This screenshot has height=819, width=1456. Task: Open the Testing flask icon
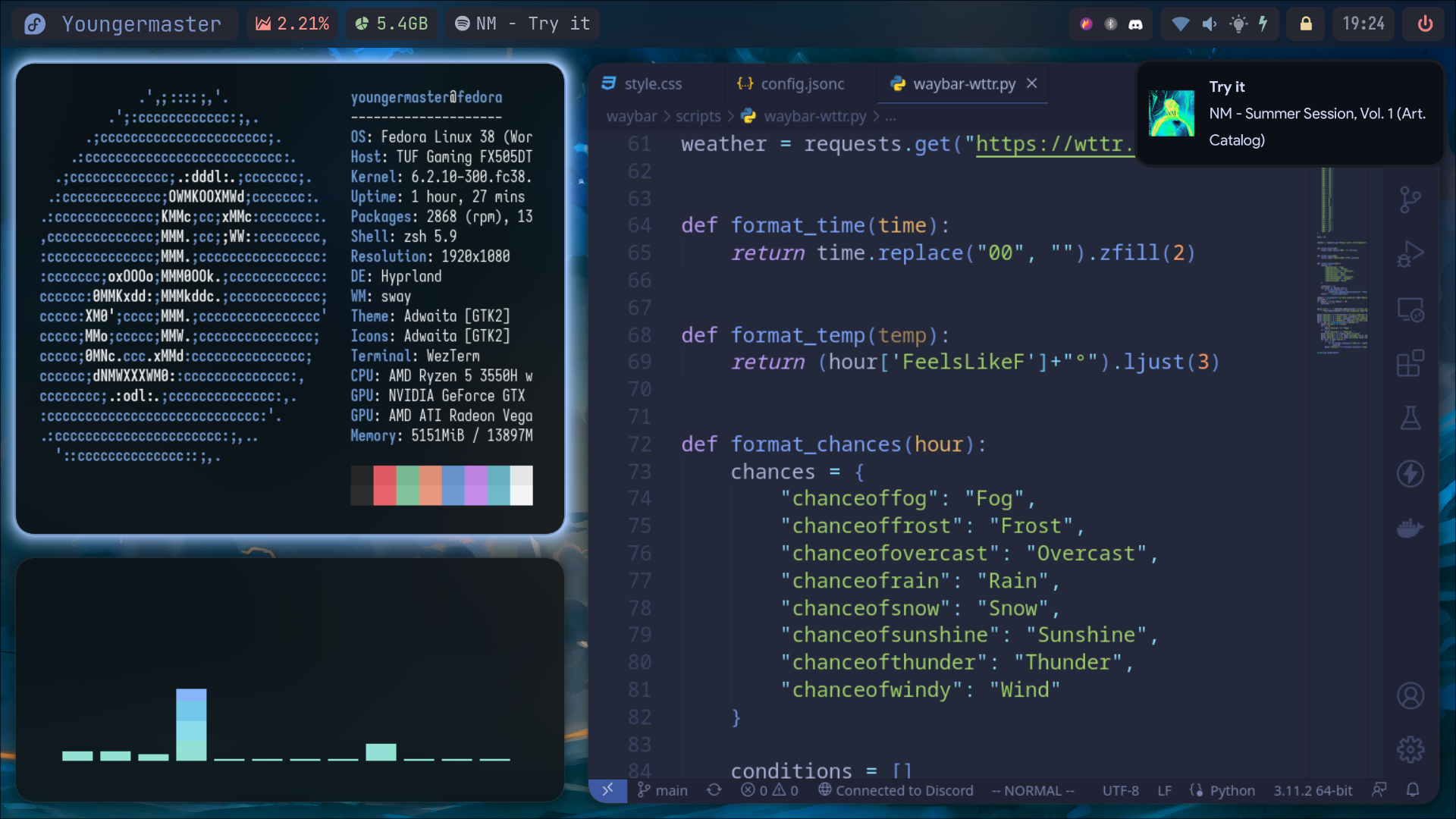[x=1410, y=418]
